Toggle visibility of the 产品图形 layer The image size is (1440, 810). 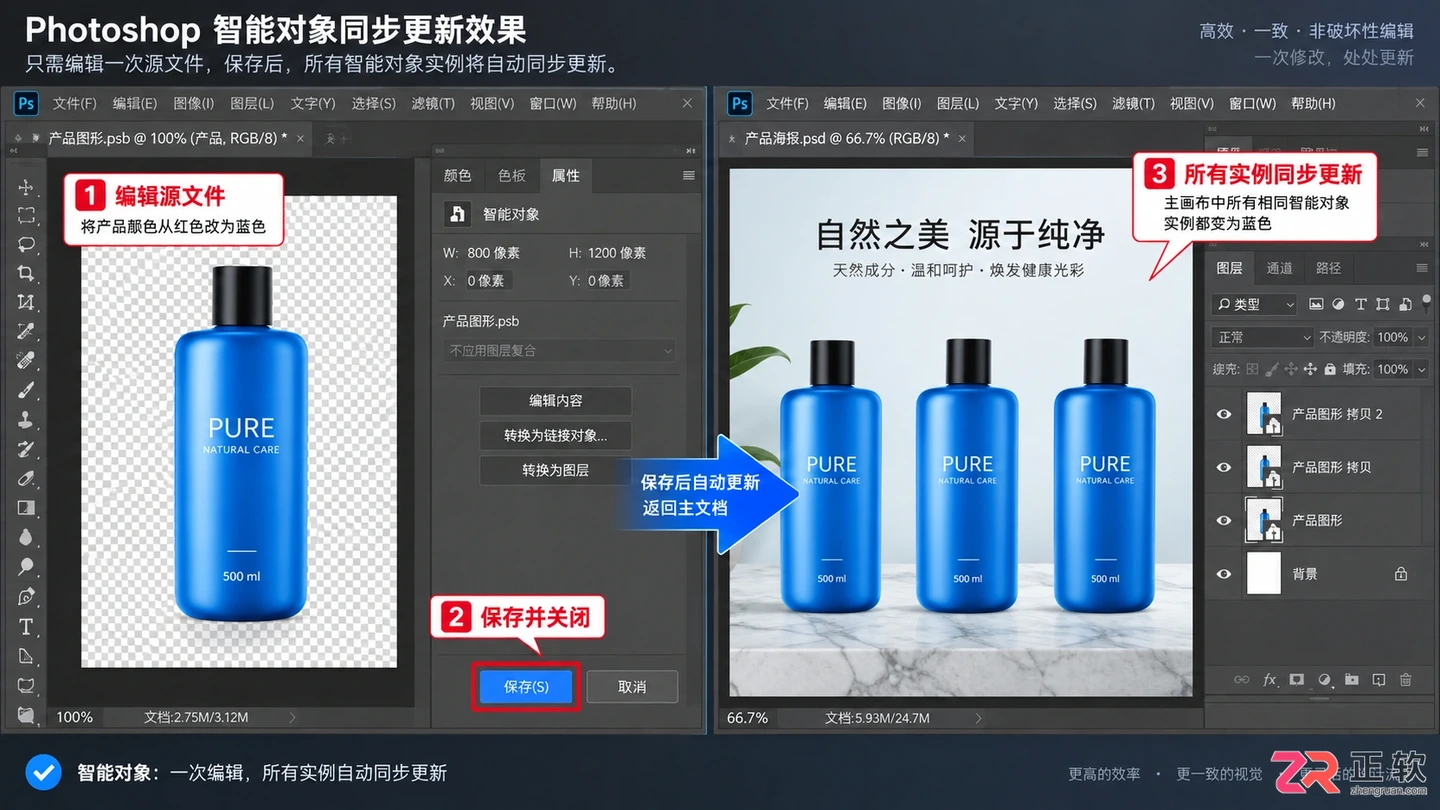(1224, 520)
